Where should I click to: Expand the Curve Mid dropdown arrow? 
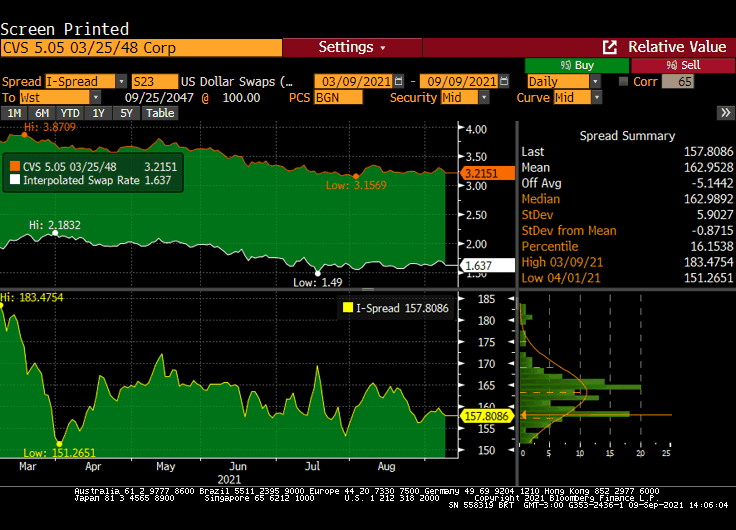[597, 98]
